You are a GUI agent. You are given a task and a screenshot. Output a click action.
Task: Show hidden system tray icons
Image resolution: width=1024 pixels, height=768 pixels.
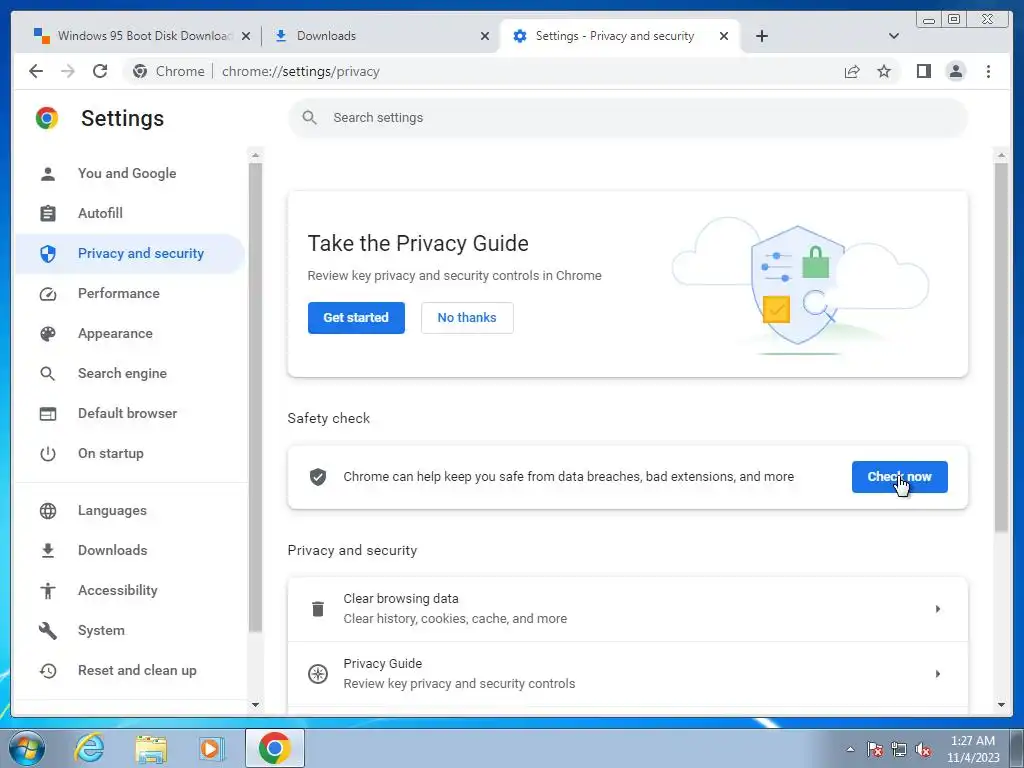(x=850, y=749)
